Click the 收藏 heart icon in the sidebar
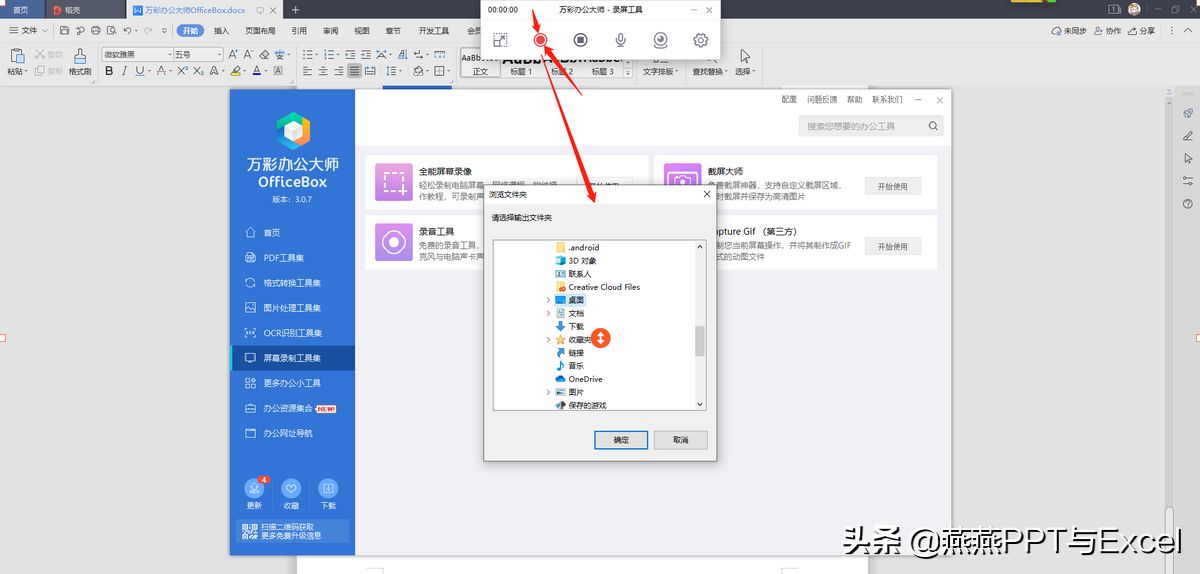Screen dimensions: 1200x574 click(291, 489)
